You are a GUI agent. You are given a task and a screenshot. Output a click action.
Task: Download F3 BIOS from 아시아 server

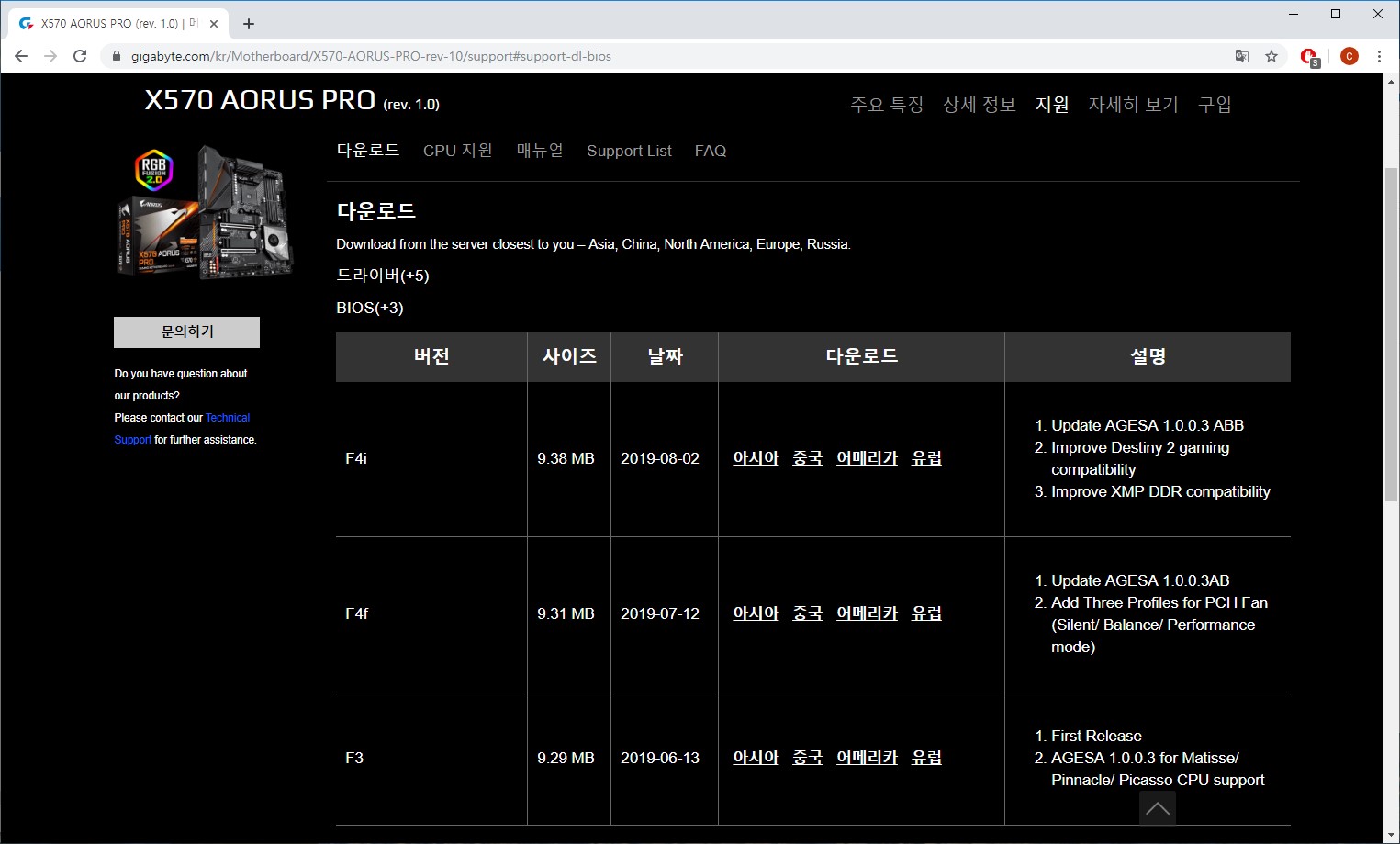pos(756,758)
